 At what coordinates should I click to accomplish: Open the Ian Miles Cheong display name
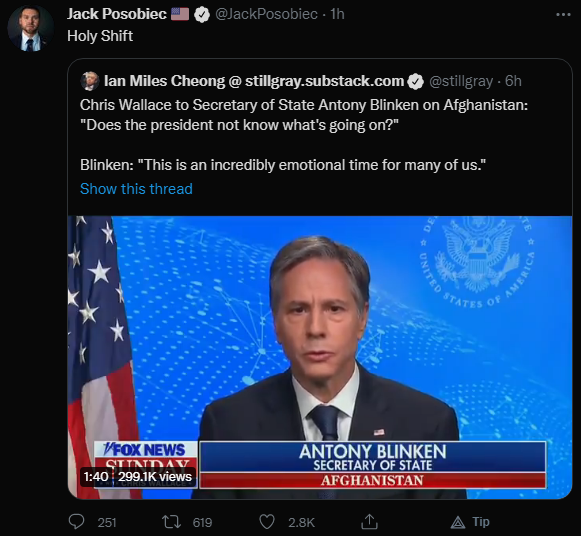click(x=254, y=81)
